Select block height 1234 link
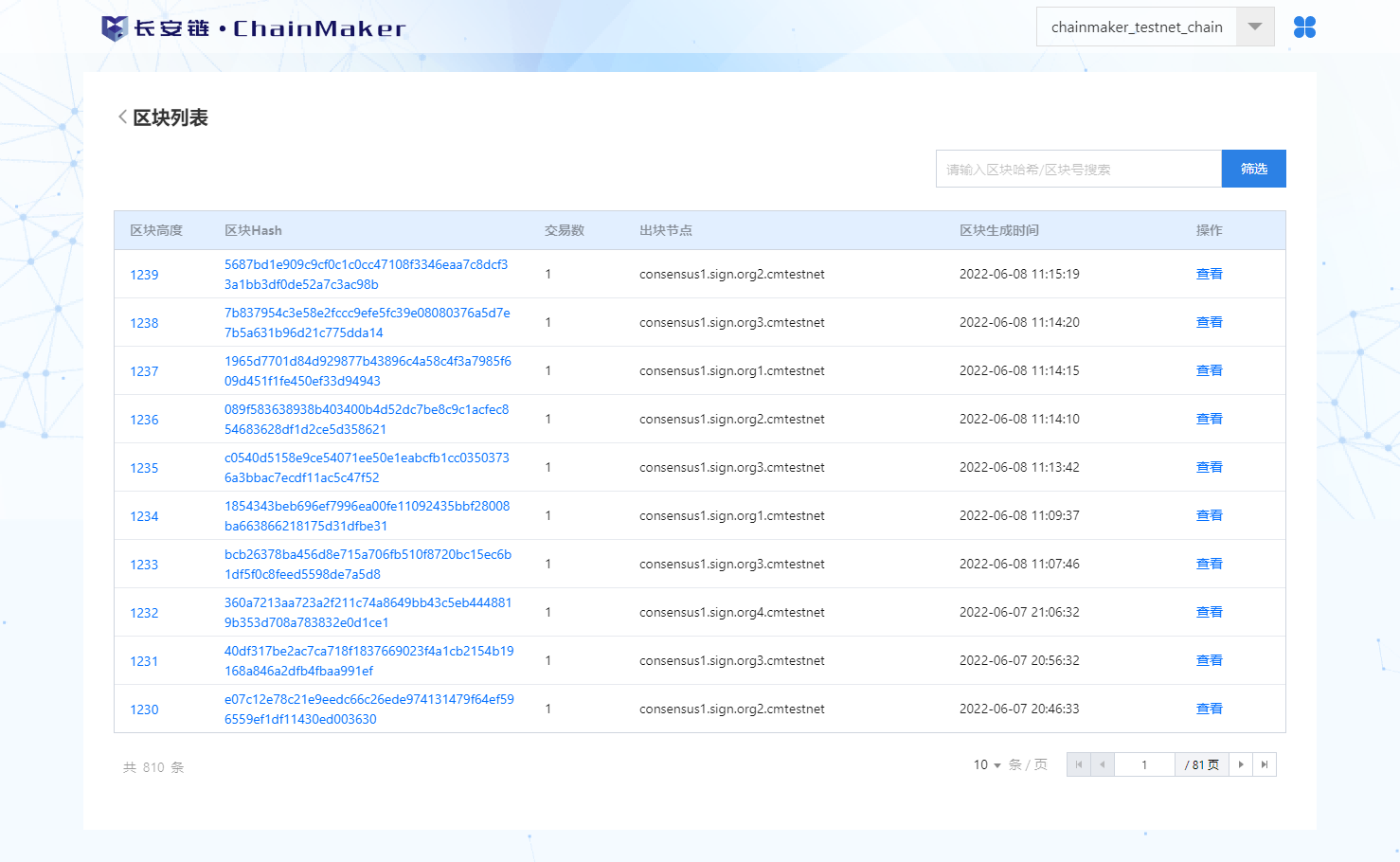The image size is (1400, 862). click(x=144, y=516)
